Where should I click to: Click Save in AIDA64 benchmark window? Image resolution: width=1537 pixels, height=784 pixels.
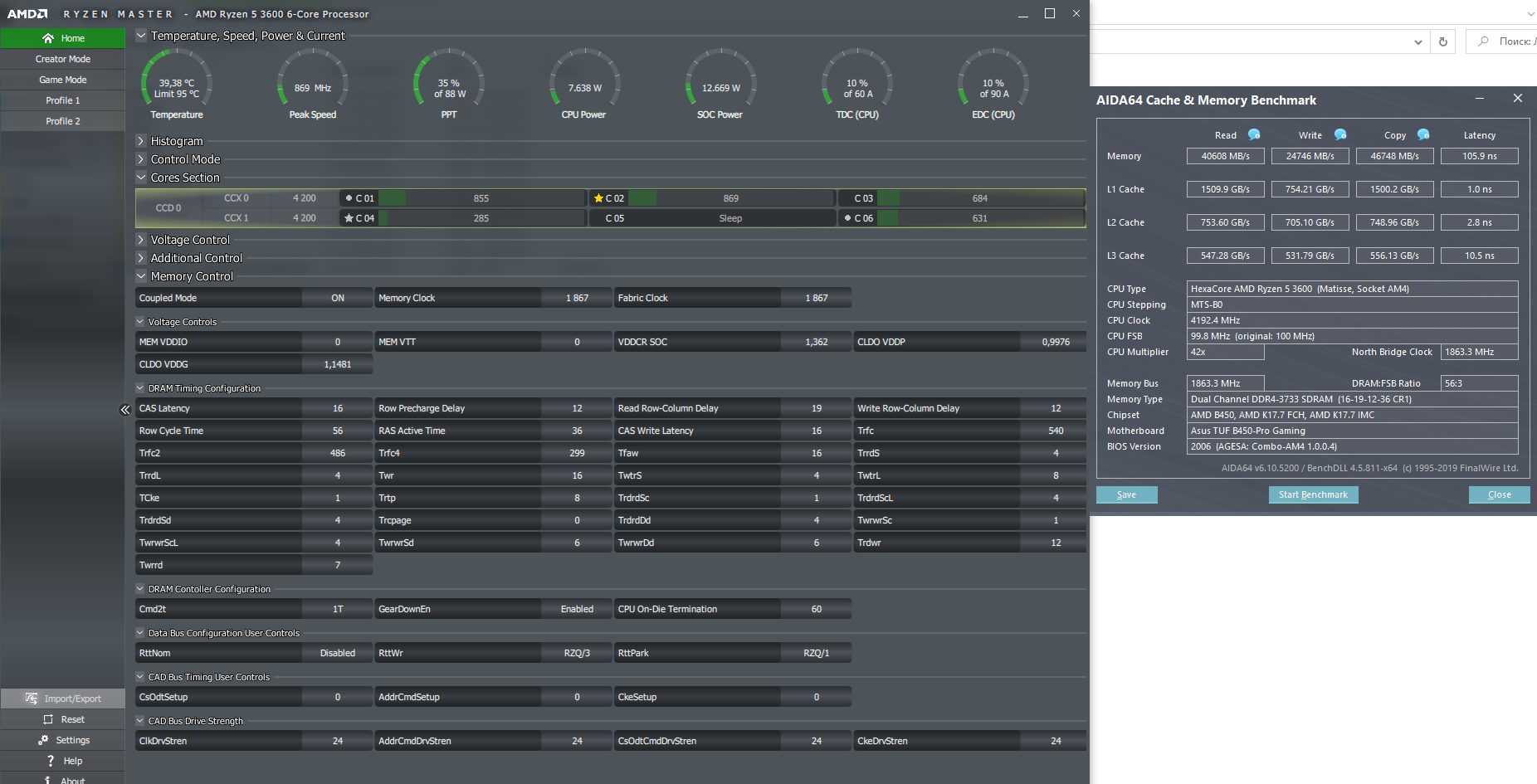1126,494
